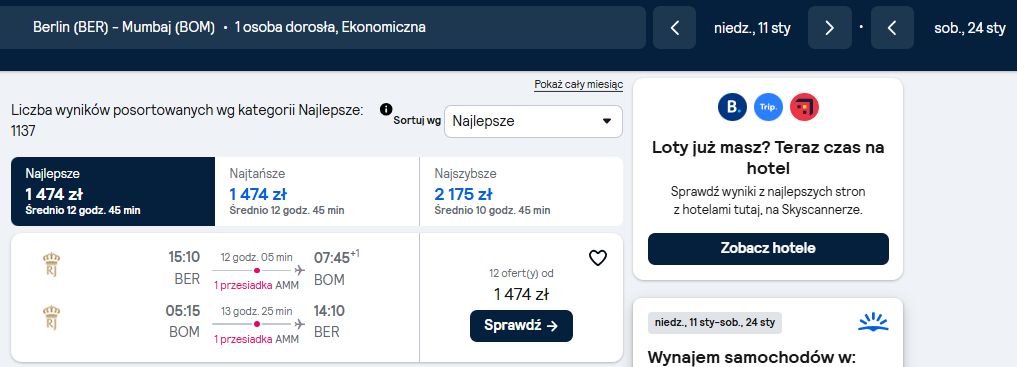Click the info icon near results count

[x=386, y=109]
